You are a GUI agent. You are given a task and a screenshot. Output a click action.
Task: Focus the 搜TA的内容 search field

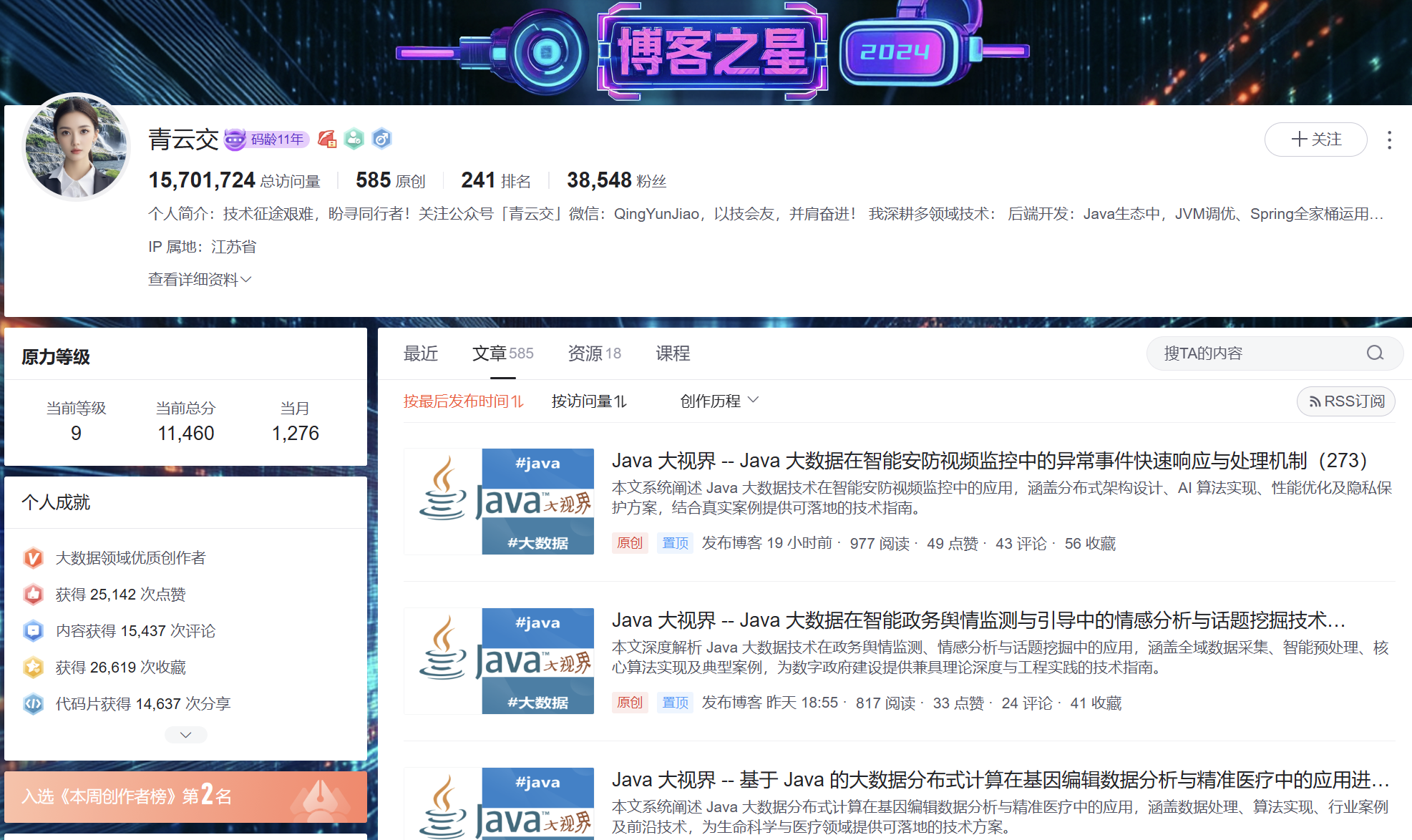pos(1274,353)
